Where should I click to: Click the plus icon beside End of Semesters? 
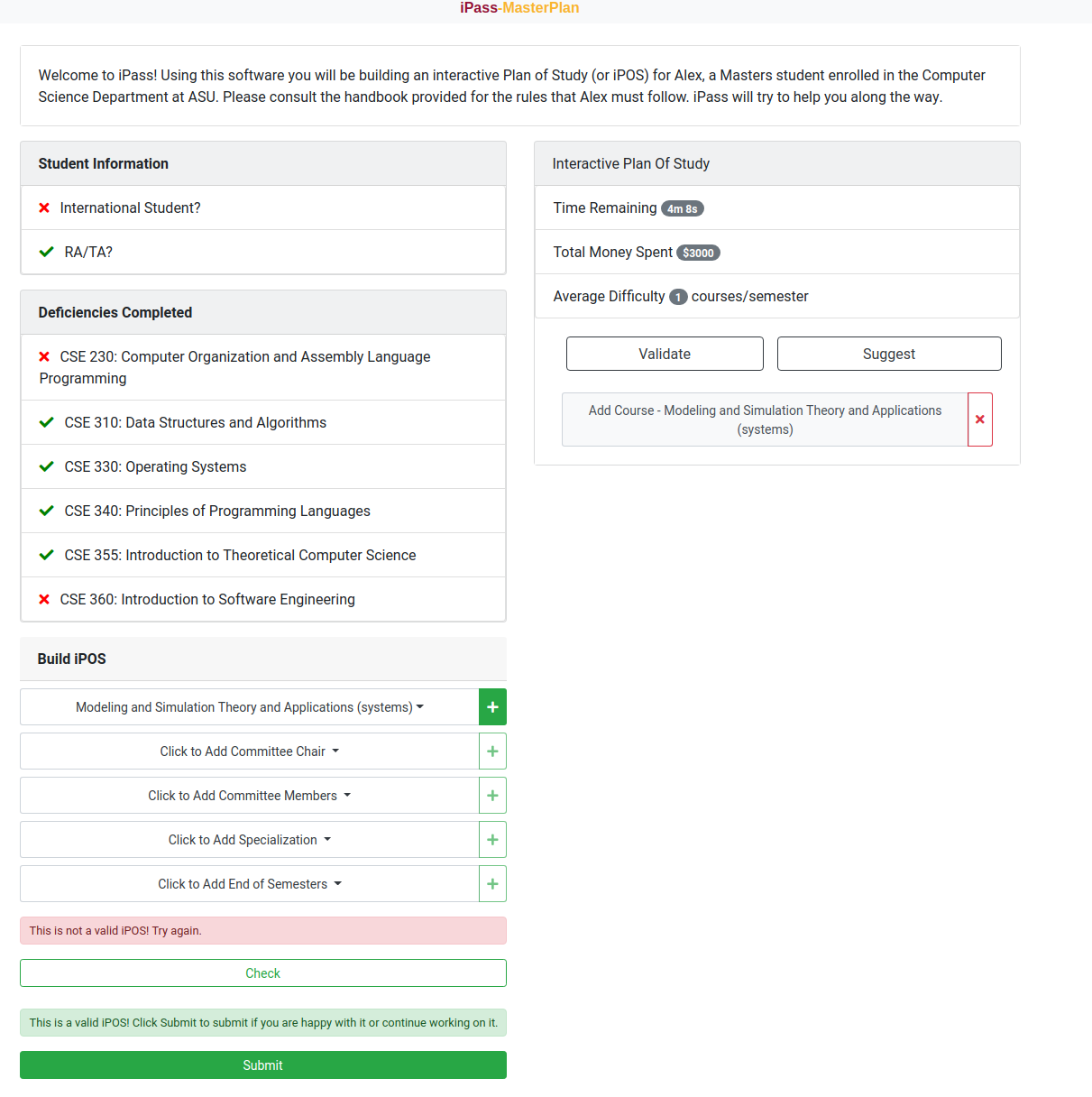492,883
